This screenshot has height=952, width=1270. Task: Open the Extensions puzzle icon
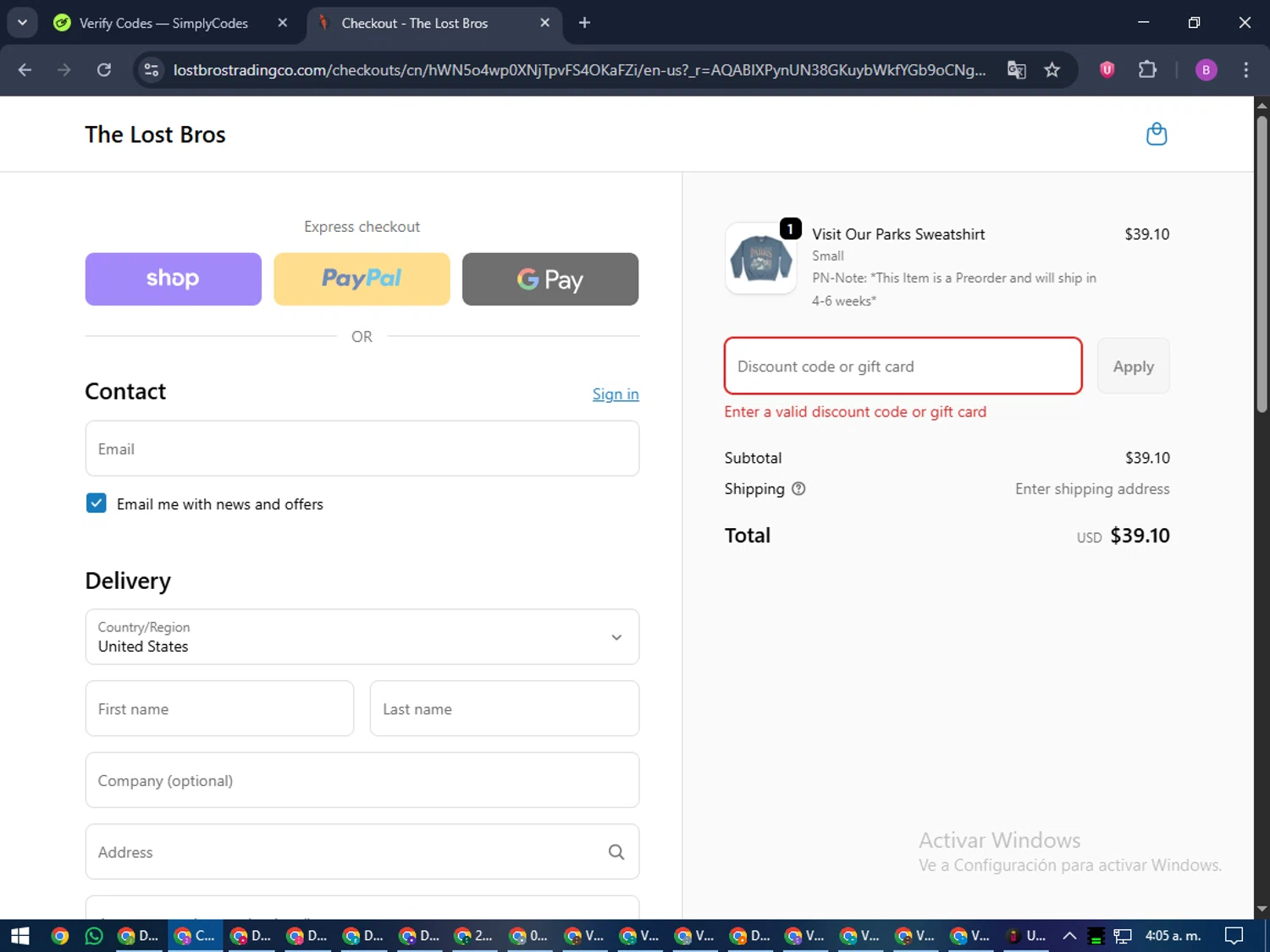click(x=1147, y=69)
